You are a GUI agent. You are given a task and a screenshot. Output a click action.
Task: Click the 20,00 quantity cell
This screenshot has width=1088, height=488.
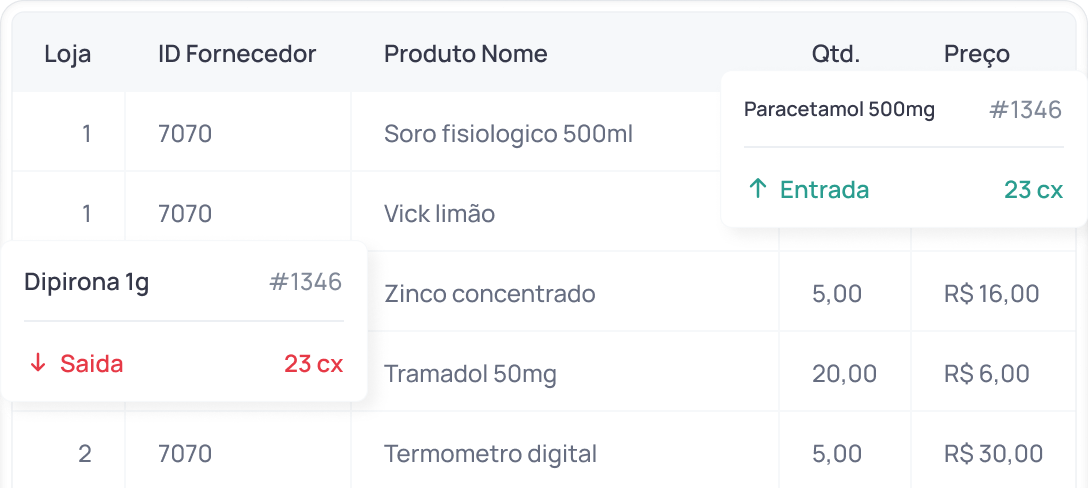click(844, 373)
